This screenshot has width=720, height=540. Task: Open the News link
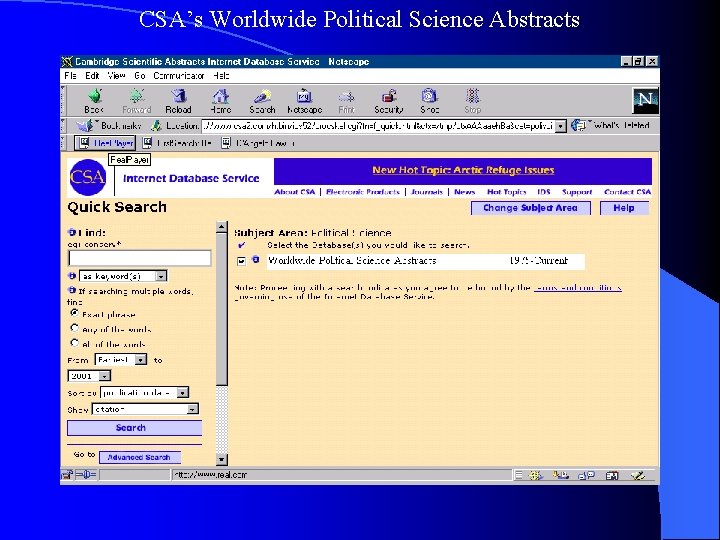(465, 192)
